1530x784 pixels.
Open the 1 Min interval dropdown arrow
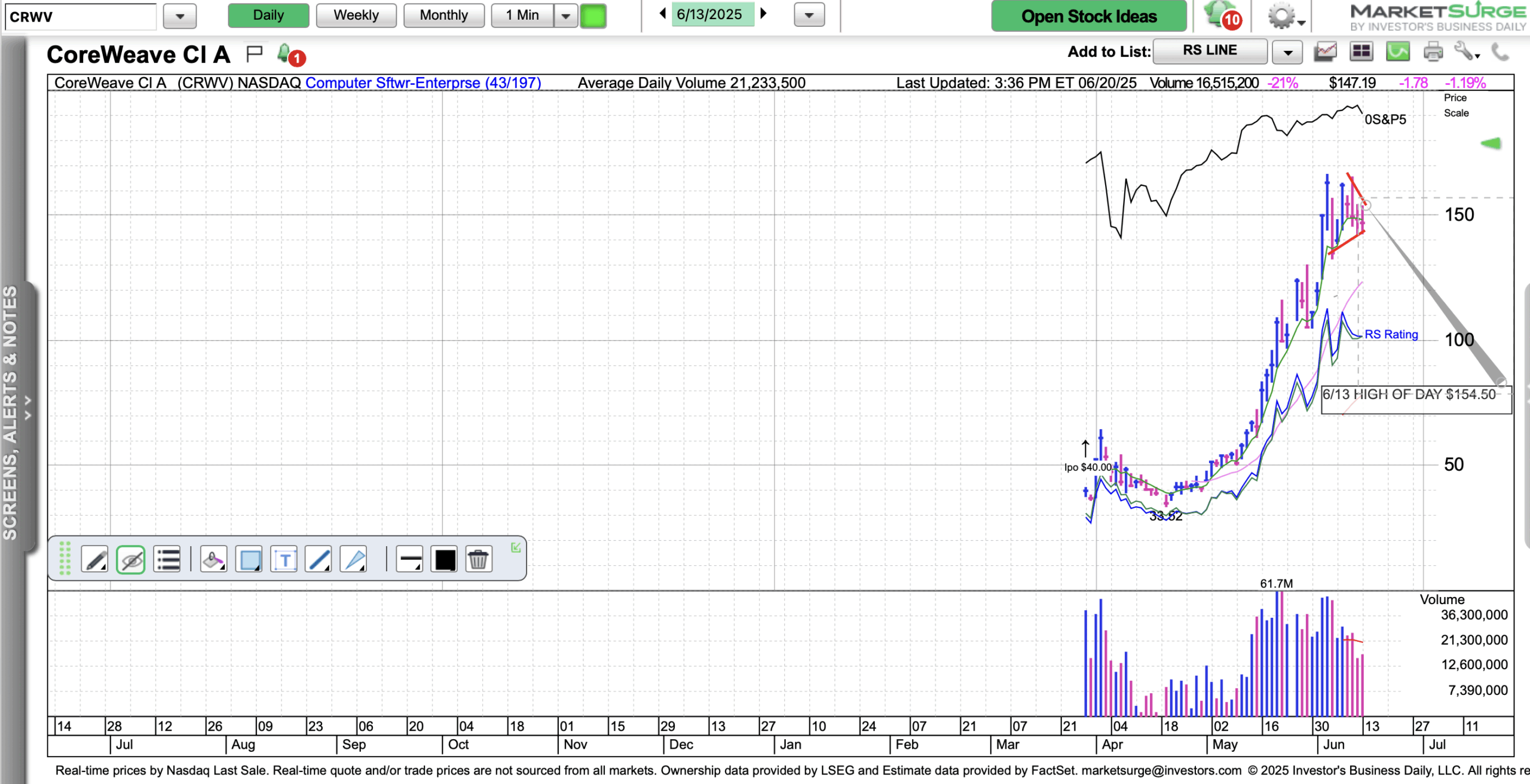coord(565,16)
